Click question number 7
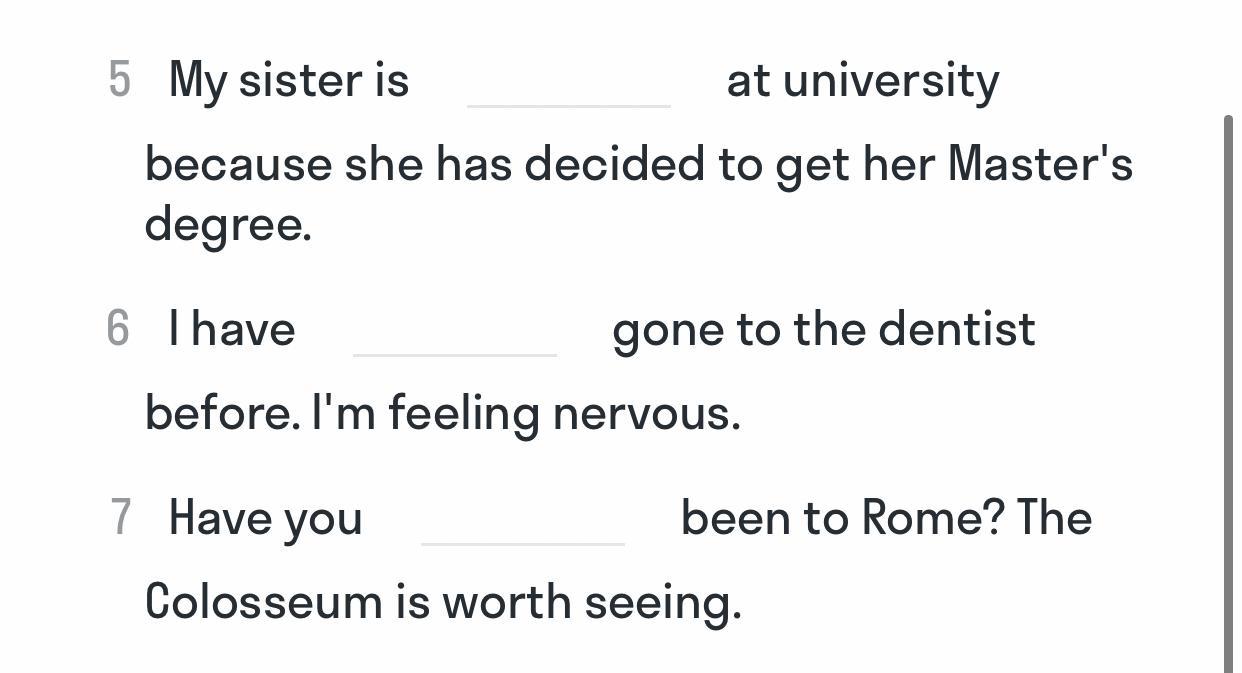 tap(120, 518)
